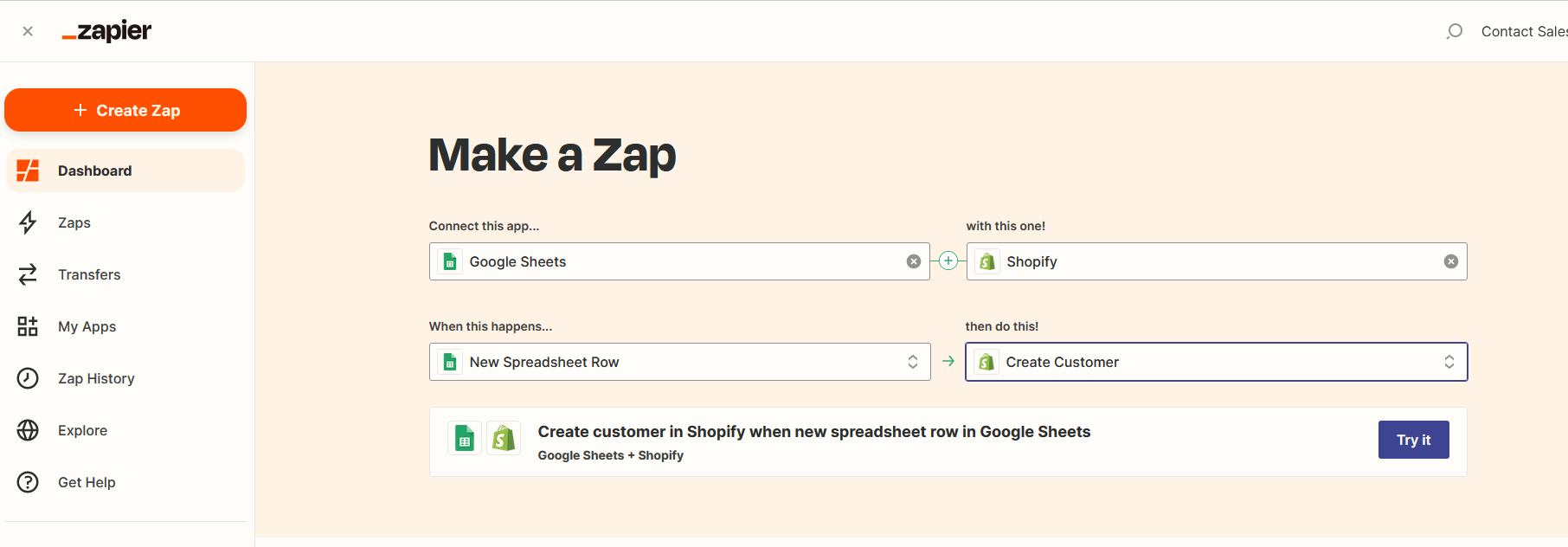Click the Google Sheets app input field
The width and height of the screenshot is (1568, 547).
(675, 261)
